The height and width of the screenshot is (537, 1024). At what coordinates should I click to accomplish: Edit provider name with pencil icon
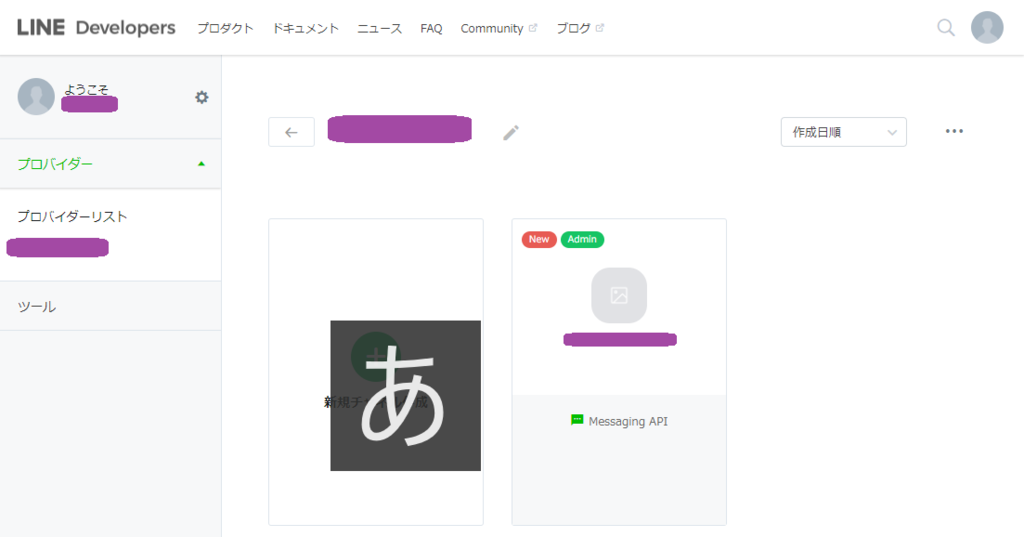click(511, 133)
